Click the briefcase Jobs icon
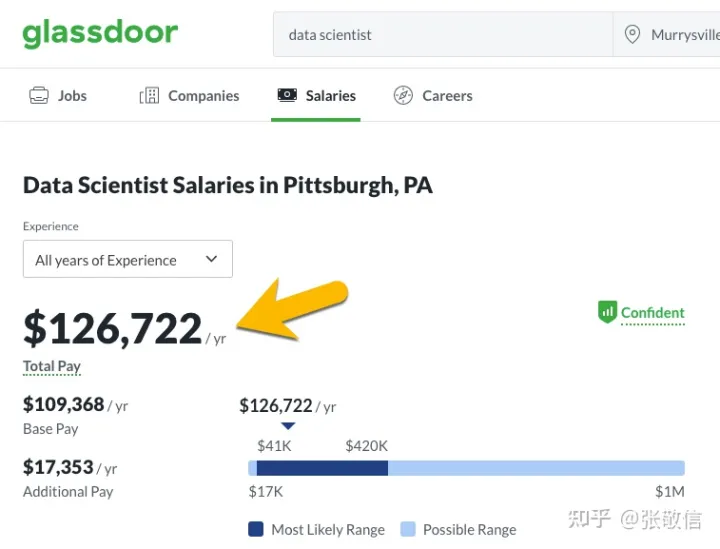The height and width of the screenshot is (549, 720). tap(39, 95)
